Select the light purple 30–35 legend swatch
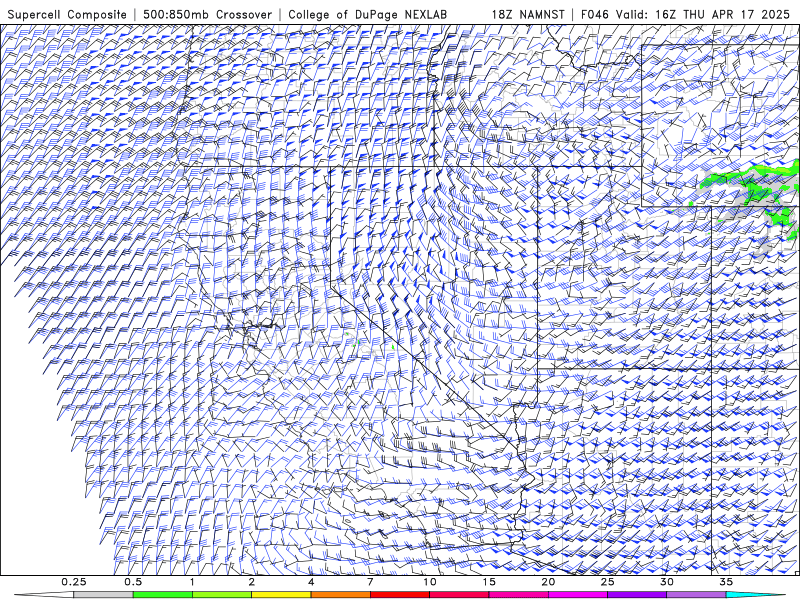The height and width of the screenshot is (600, 800). tap(696, 595)
